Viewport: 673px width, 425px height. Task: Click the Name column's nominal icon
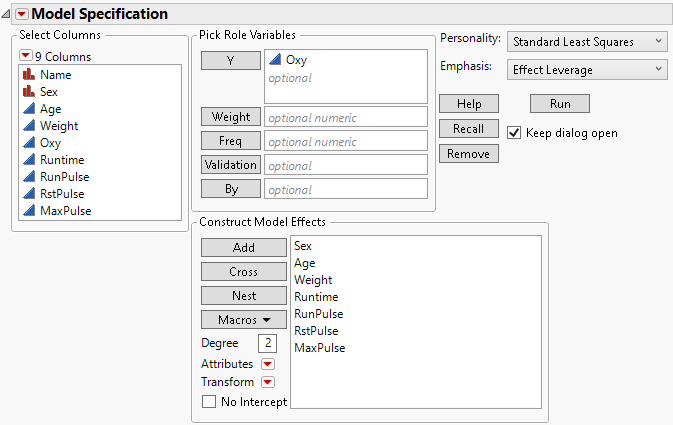pos(29,75)
